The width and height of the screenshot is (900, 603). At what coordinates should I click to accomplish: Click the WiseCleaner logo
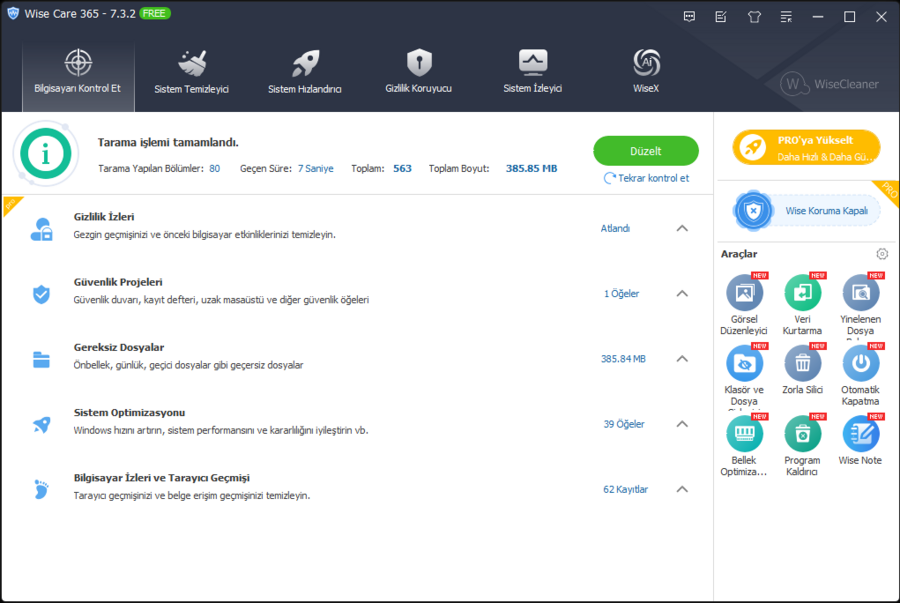829,84
